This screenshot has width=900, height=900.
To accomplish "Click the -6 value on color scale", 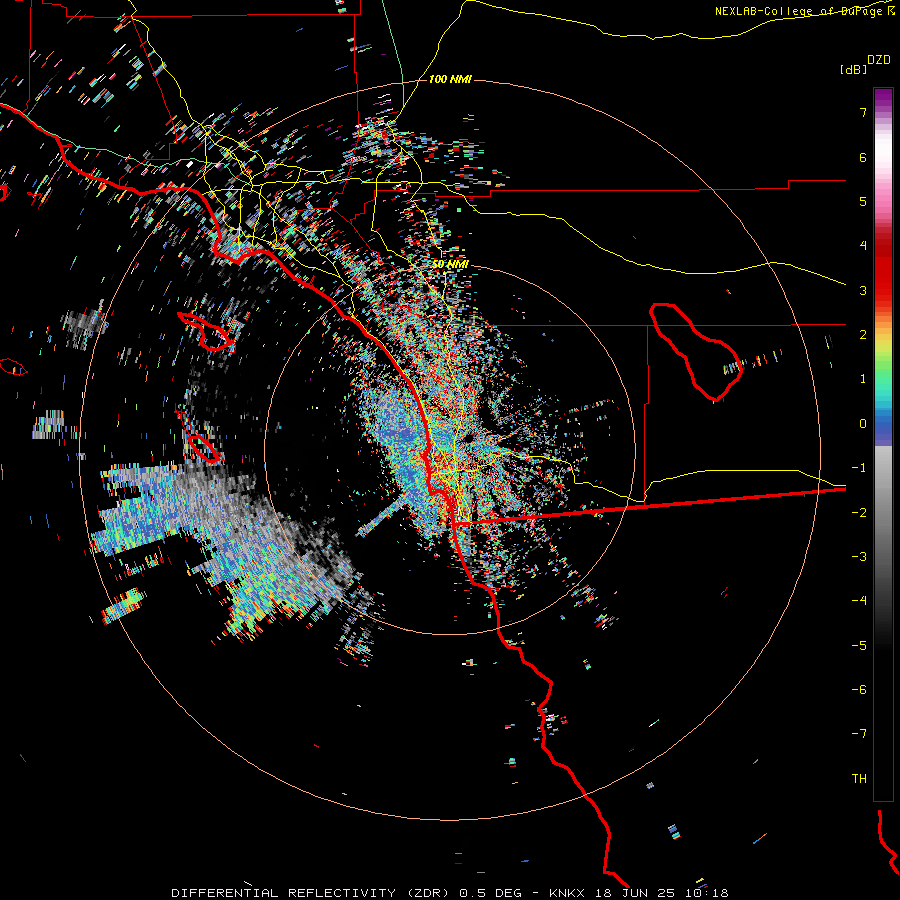I will pyautogui.click(x=859, y=690).
